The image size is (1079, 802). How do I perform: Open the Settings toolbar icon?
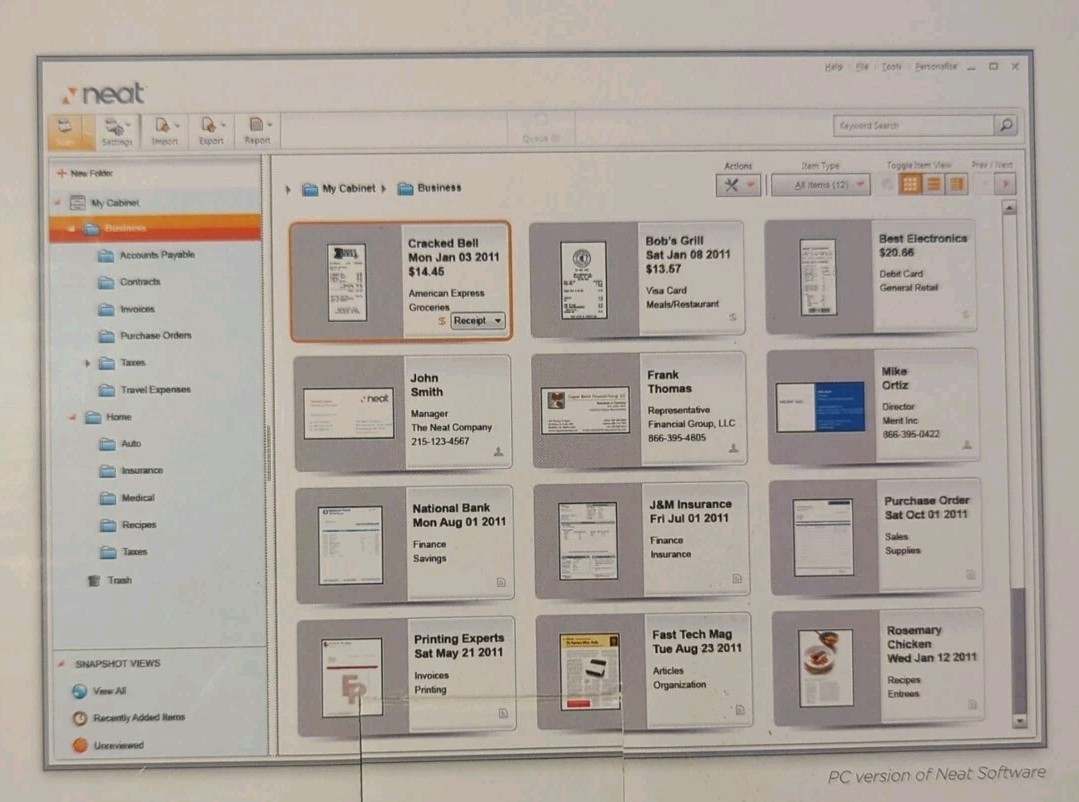(116, 131)
